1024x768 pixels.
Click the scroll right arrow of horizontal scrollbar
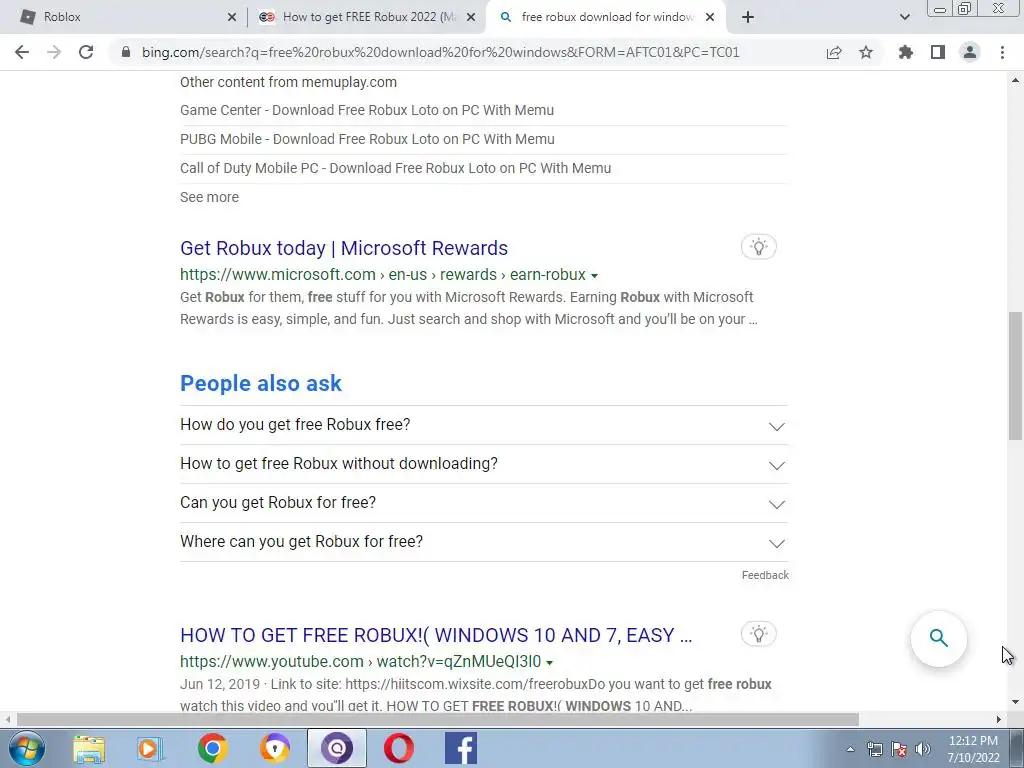[x=999, y=719]
